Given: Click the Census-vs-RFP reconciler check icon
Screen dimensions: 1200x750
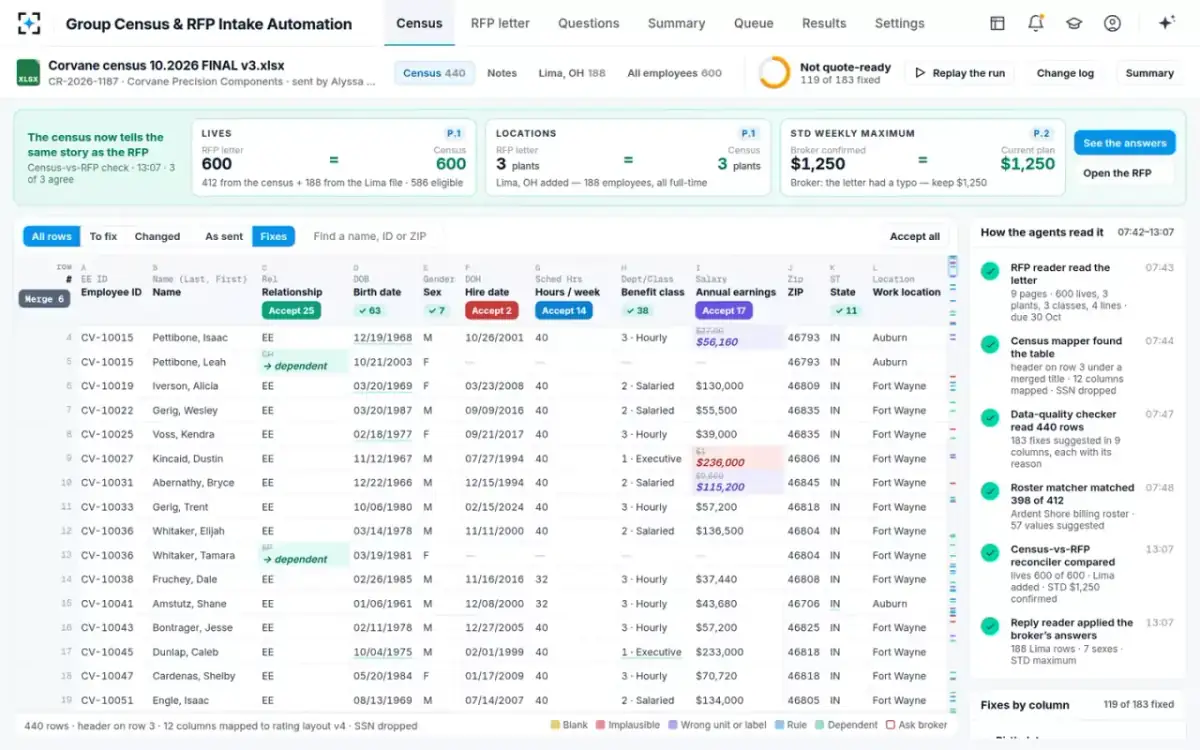Looking at the screenshot, I should [x=990, y=552].
